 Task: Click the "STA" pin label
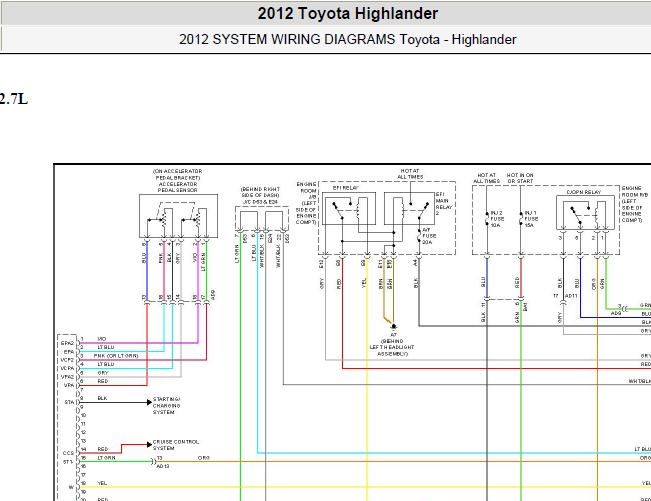(x=69, y=402)
